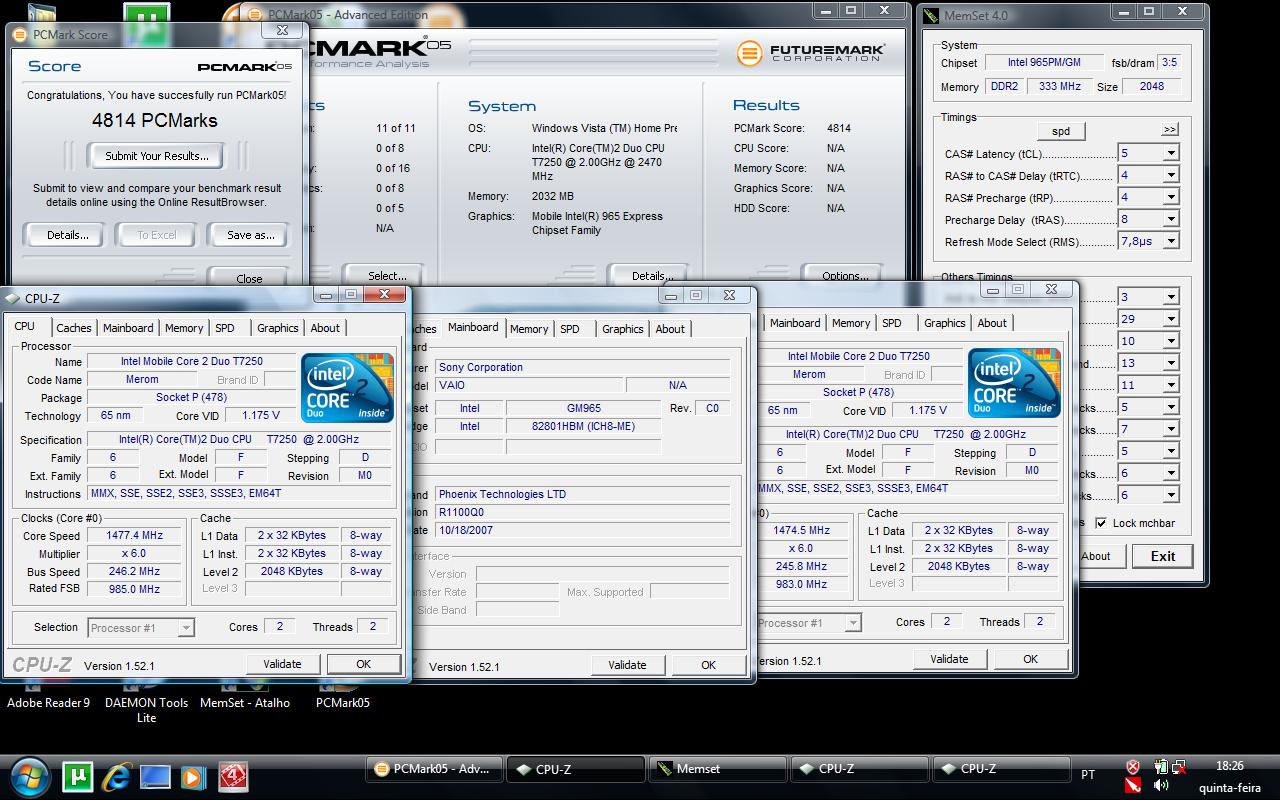Image resolution: width=1280 pixels, height=800 pixels.
Task: Open the Others Timings dropdown showing 29
Action: click(x=1170, y=319)
